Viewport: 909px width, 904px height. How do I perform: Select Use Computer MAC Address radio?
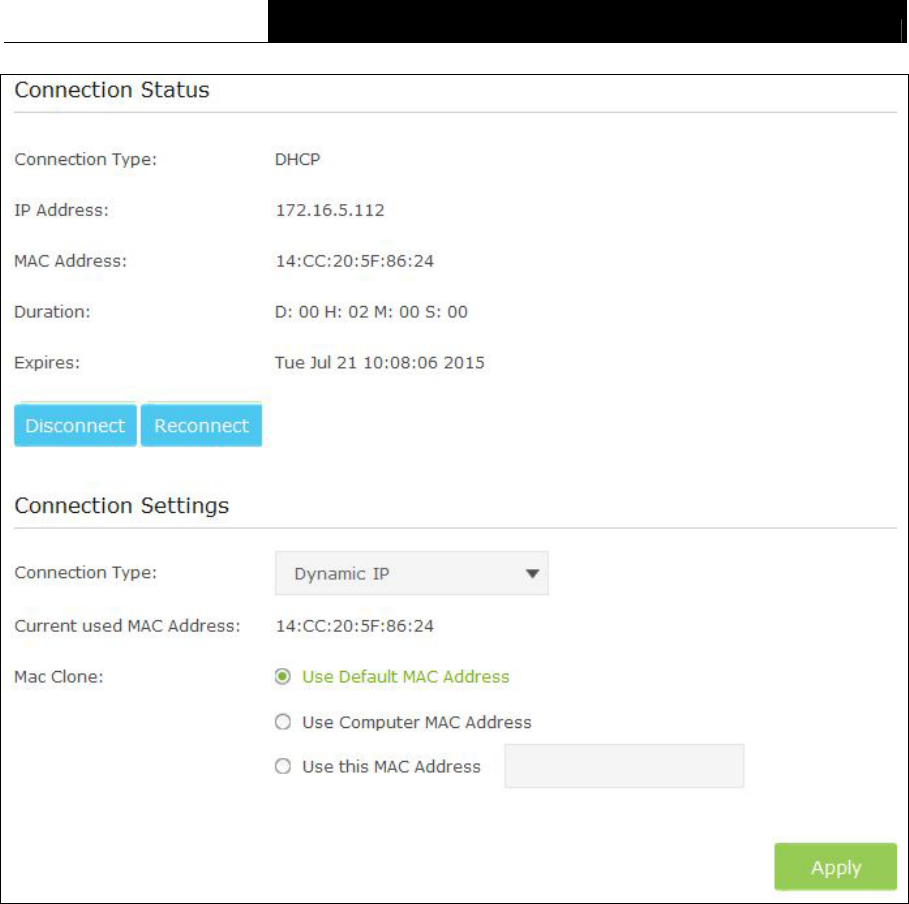pyautogui.click(x=283, y=722)
